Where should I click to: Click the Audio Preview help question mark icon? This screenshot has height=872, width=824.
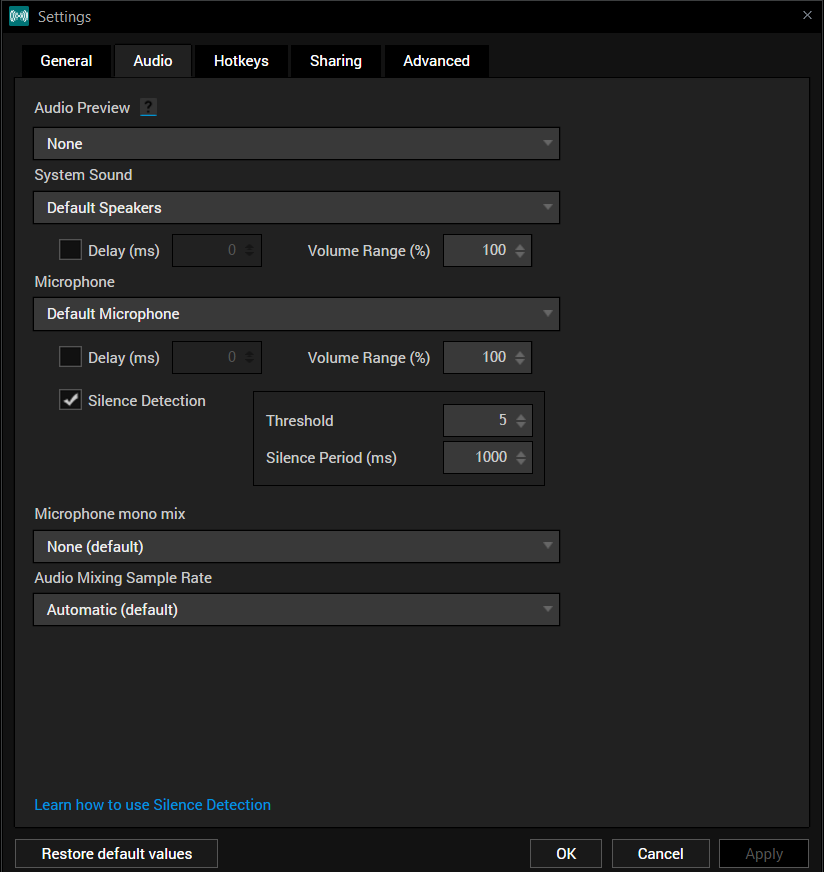click(148, 108)
